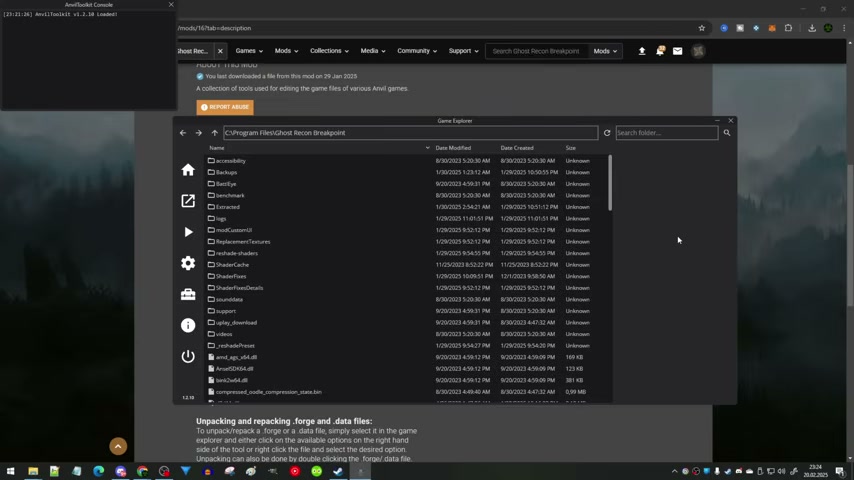Click the open-external-link icon in sidebar

pos(188,201)
